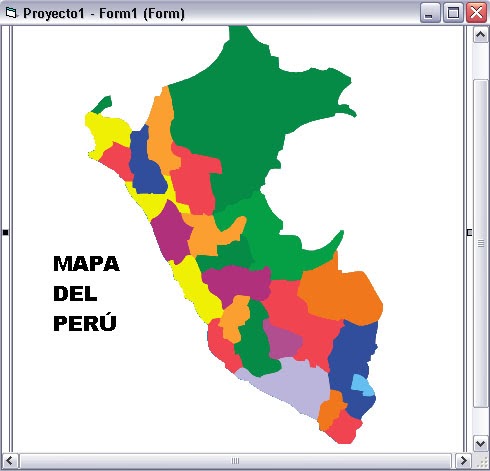
Task: Click the horizontal scrollbar right arrow
Action: (463, 461)
